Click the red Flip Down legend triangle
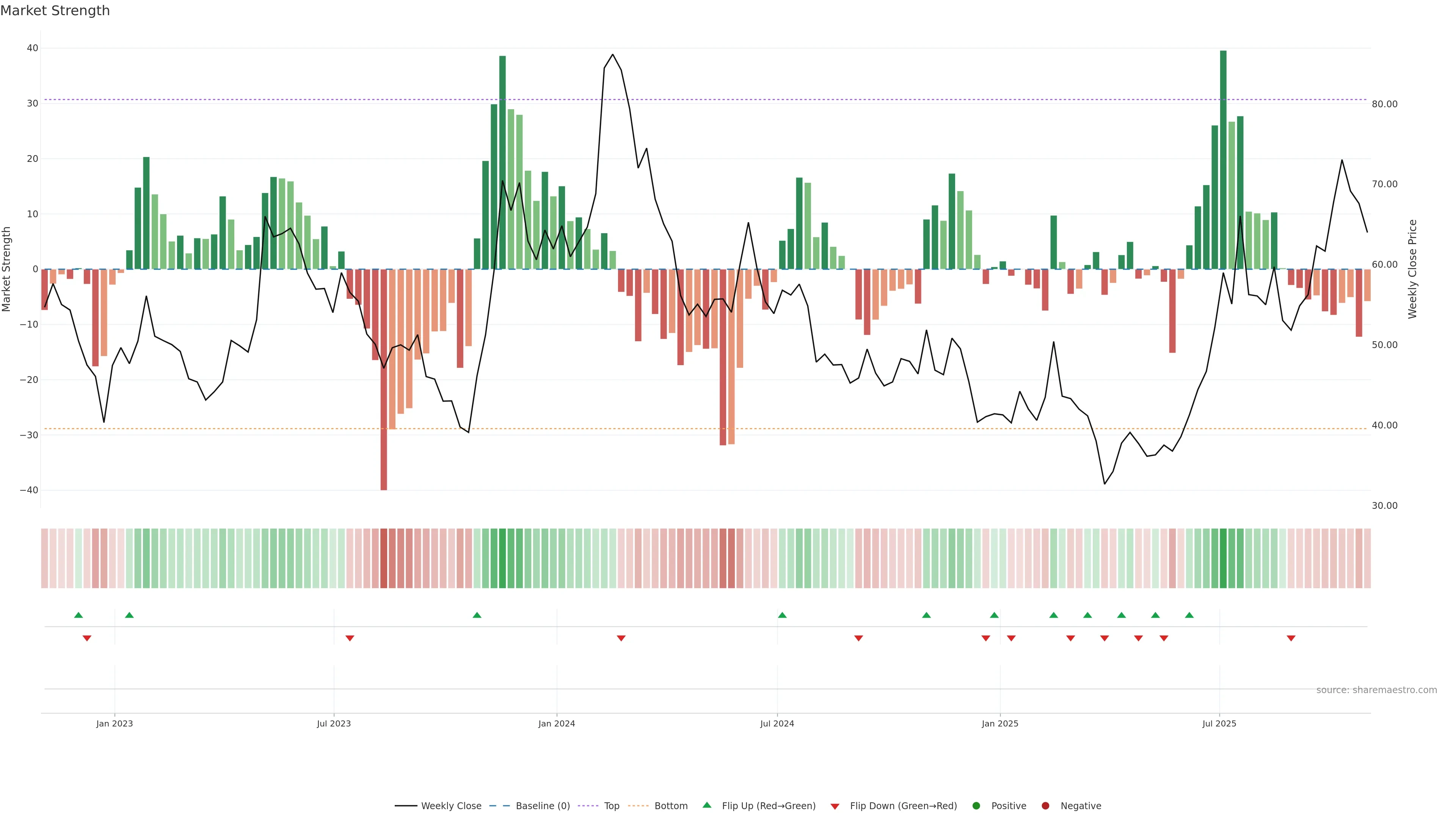Screen dimensions: 1456x819 835,806
